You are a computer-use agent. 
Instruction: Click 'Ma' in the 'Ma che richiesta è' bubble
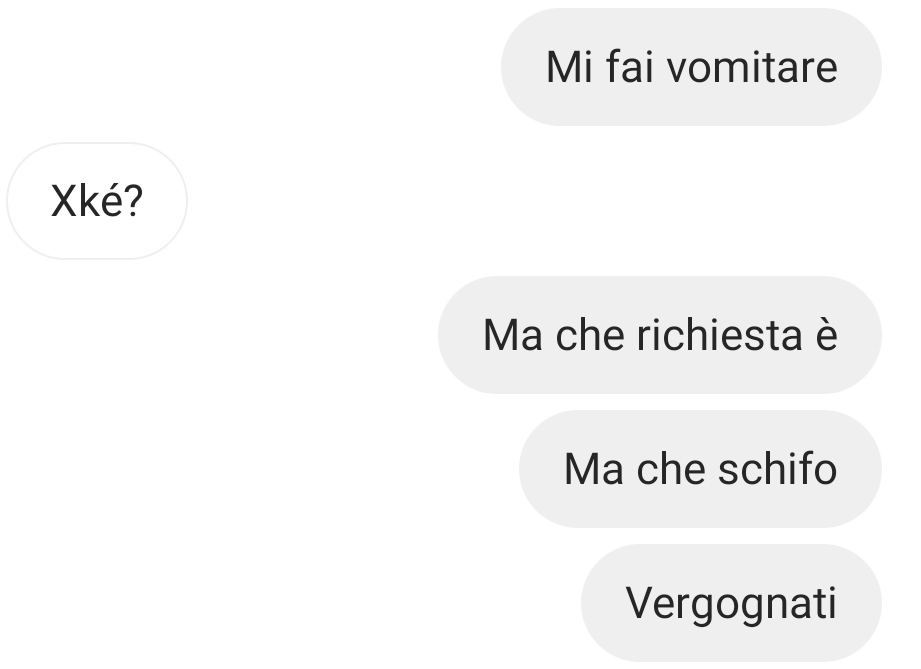coord(512,335)
